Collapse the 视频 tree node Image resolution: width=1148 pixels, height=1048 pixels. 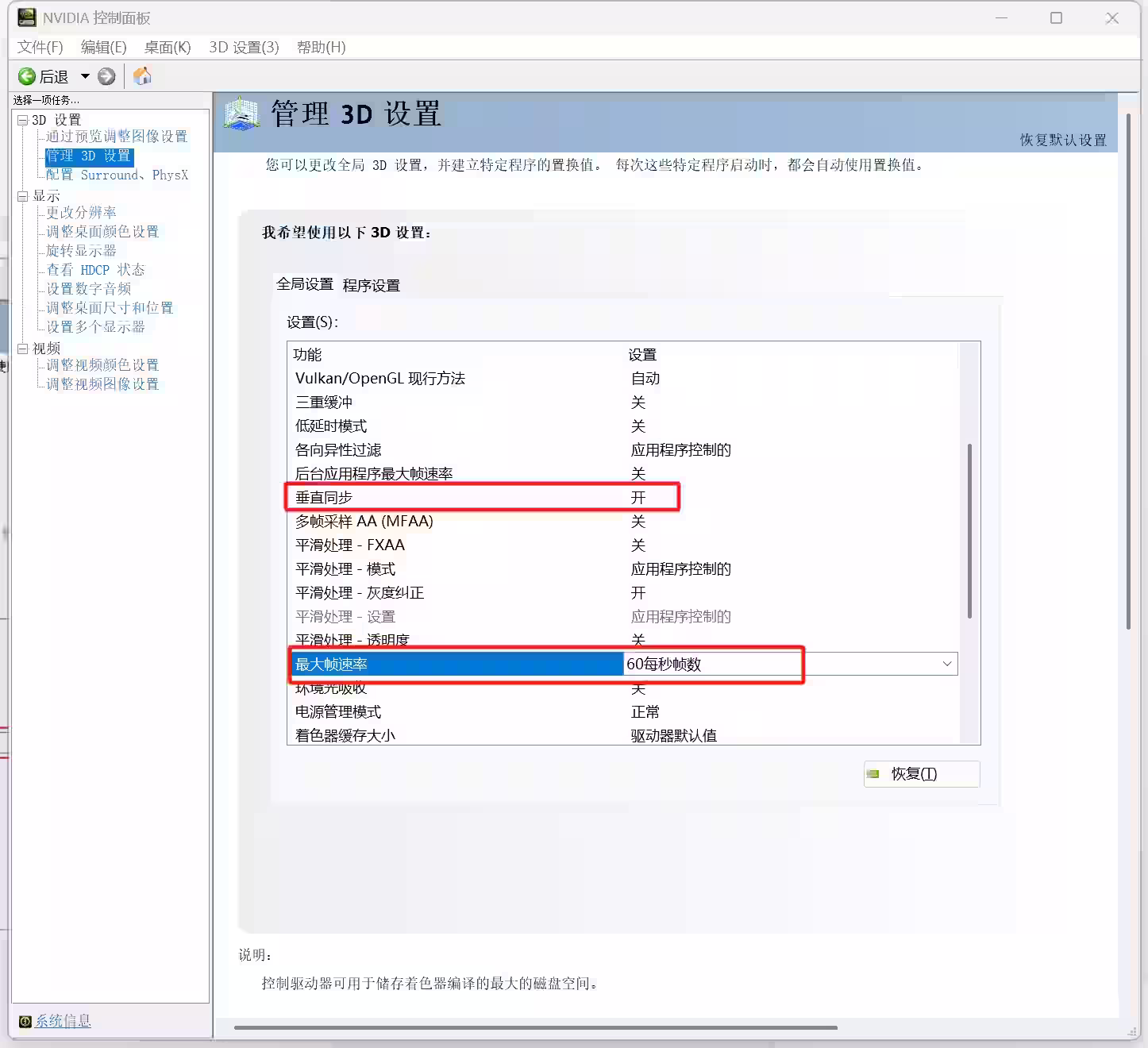click(23, 349)
